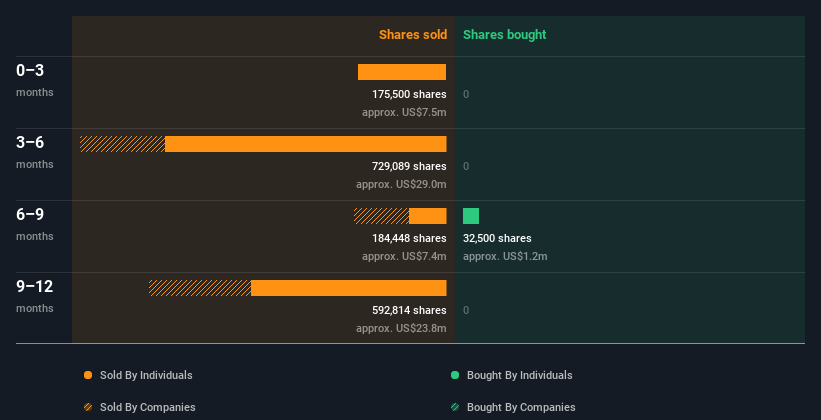Click the 32,500 shares bought label
This screenshot has width=821, height=420.
tap(497, 238)
